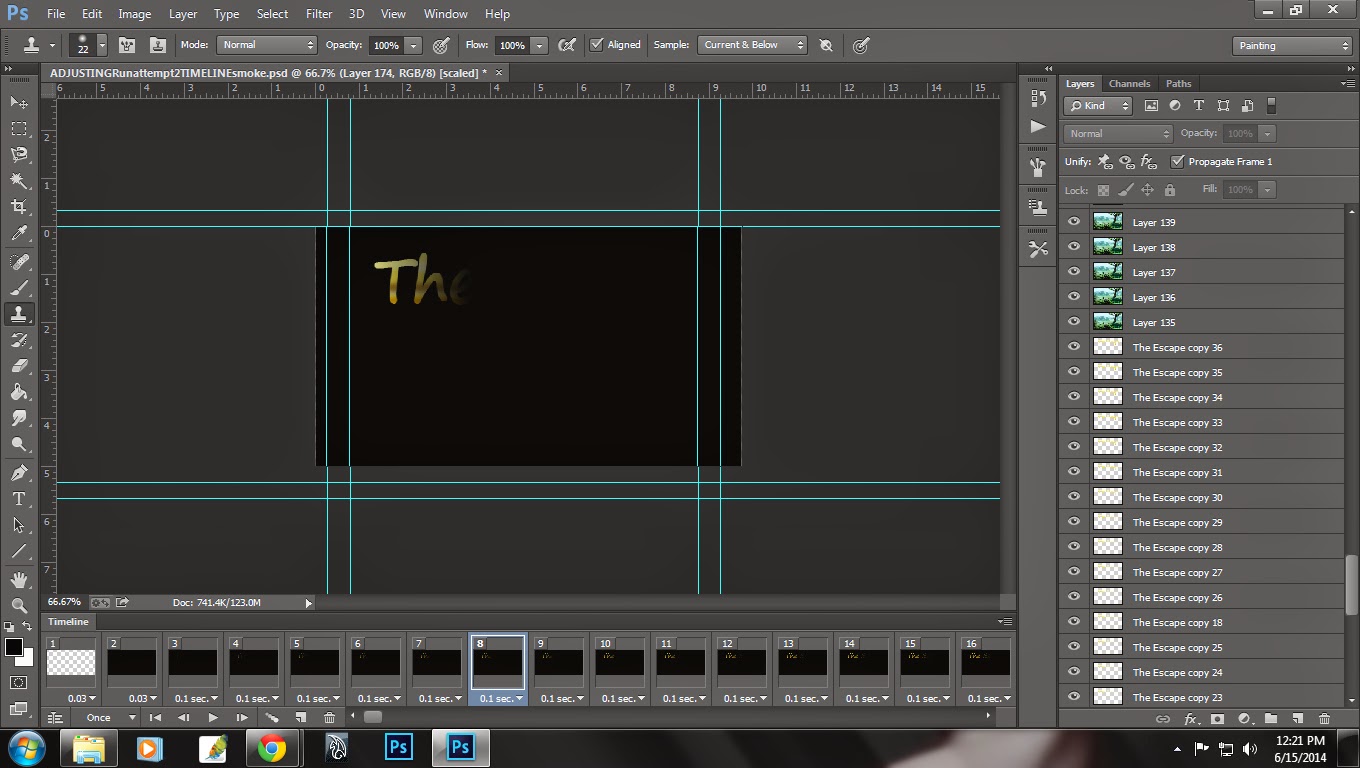Open the Once loop count dropdown

[105, 717]
